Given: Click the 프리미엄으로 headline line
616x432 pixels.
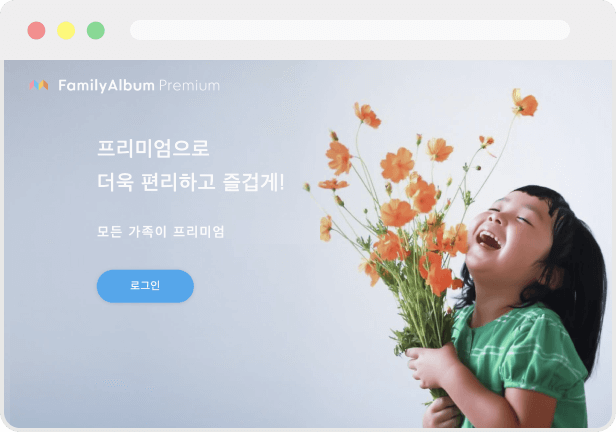Looking at the screenshot, I should pyautogui.click(x=153, y=148).
